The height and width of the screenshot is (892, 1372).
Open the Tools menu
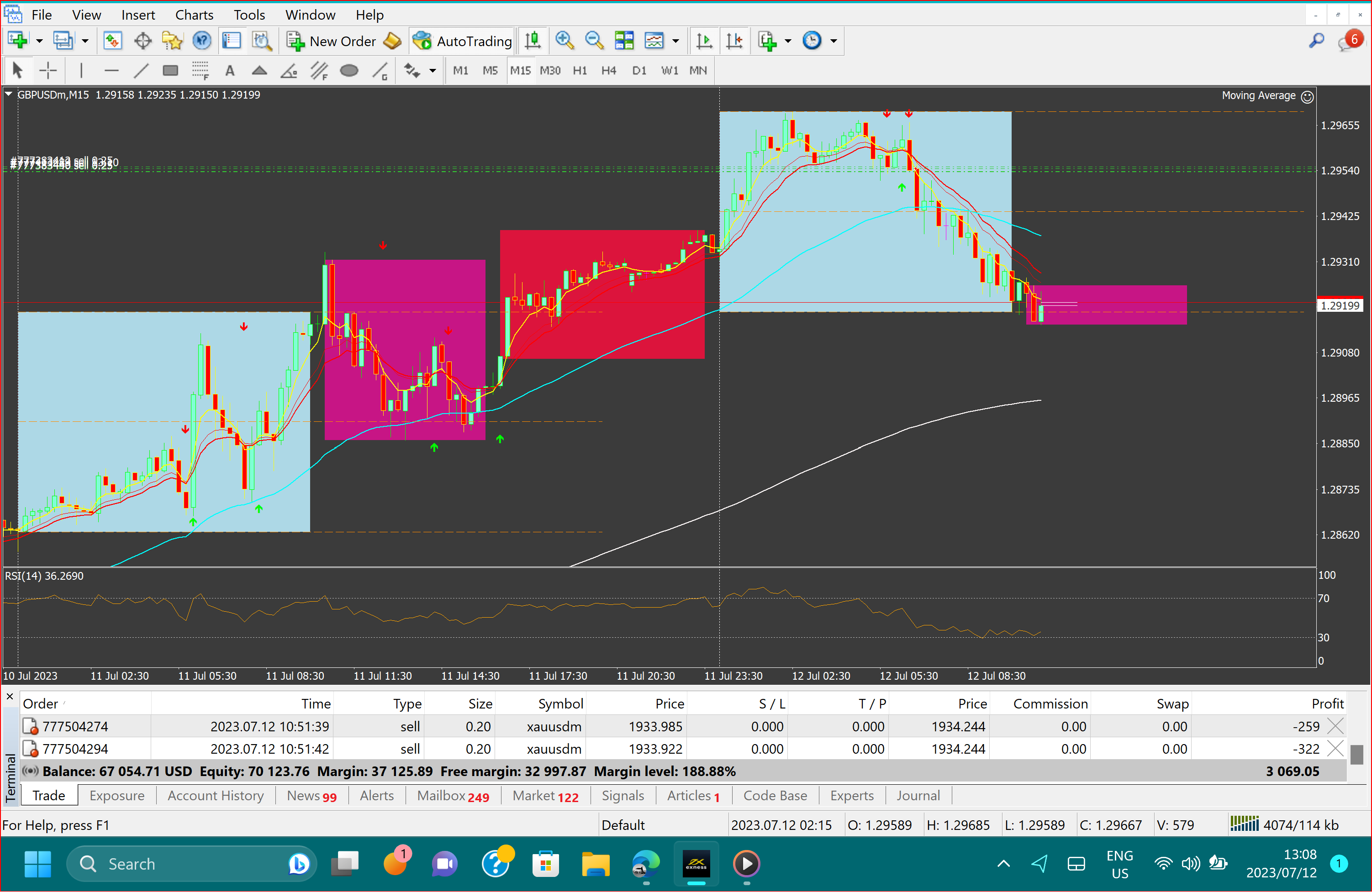(x=249, y=15)
